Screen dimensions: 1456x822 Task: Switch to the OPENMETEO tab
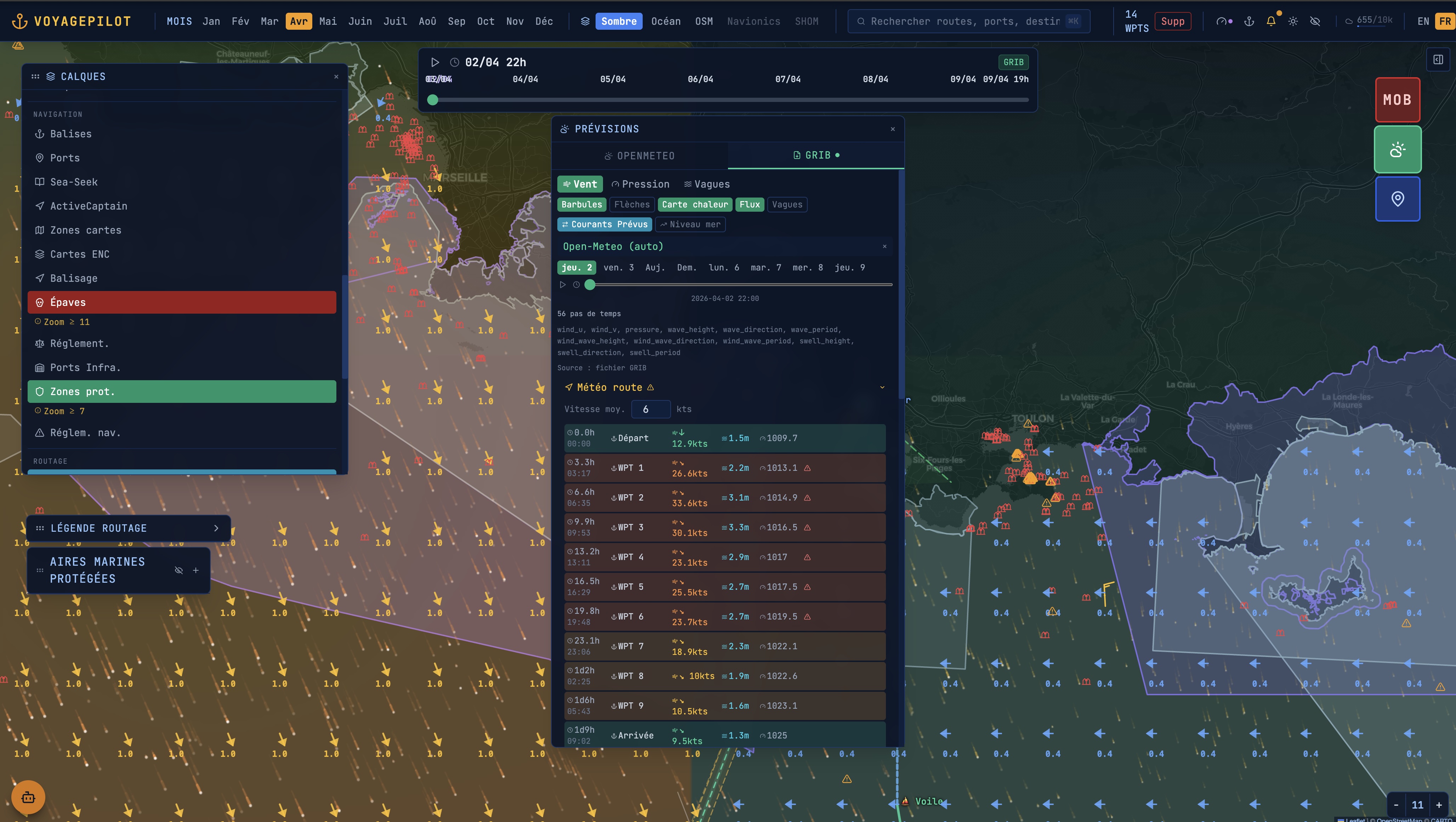639,156
